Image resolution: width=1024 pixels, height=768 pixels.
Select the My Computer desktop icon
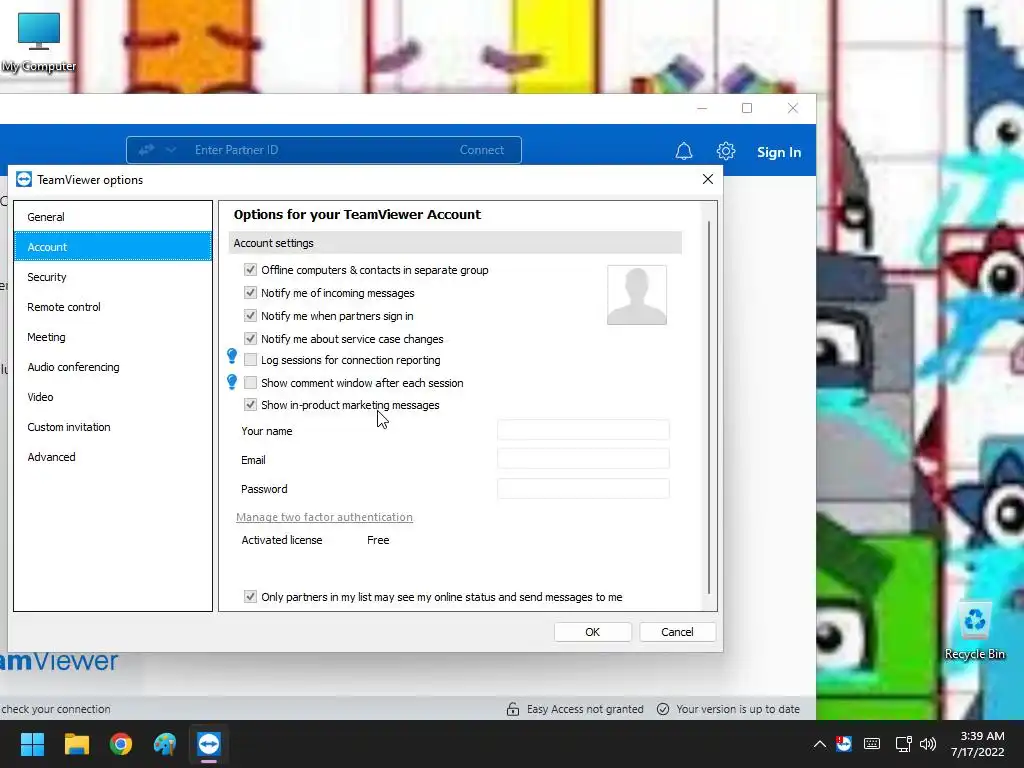point(39,42)
